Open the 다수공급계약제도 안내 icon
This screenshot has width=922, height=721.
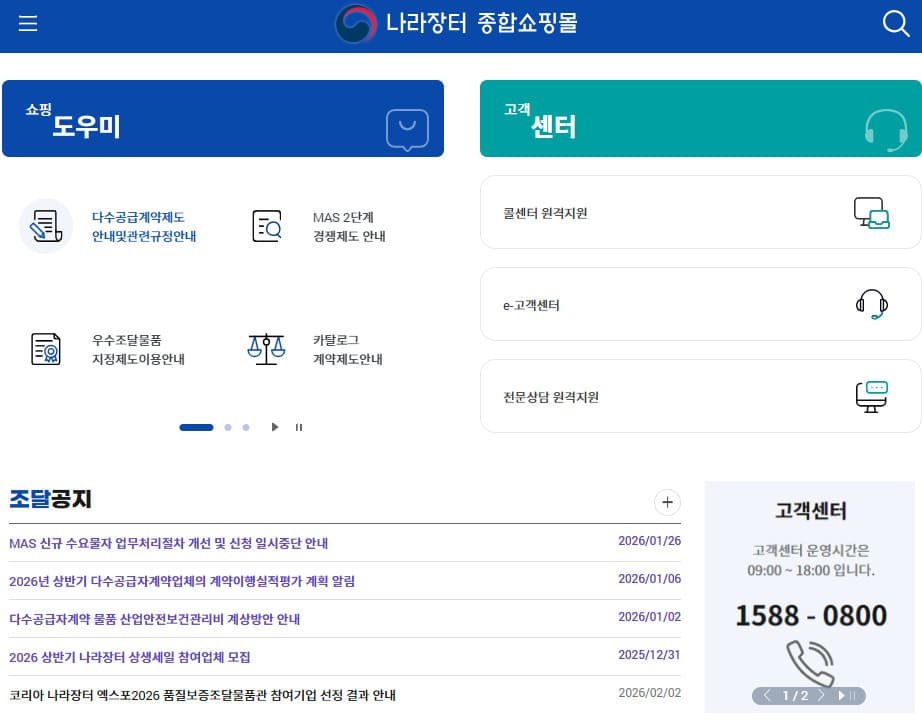pyautogui.click(x=46, y=226)
